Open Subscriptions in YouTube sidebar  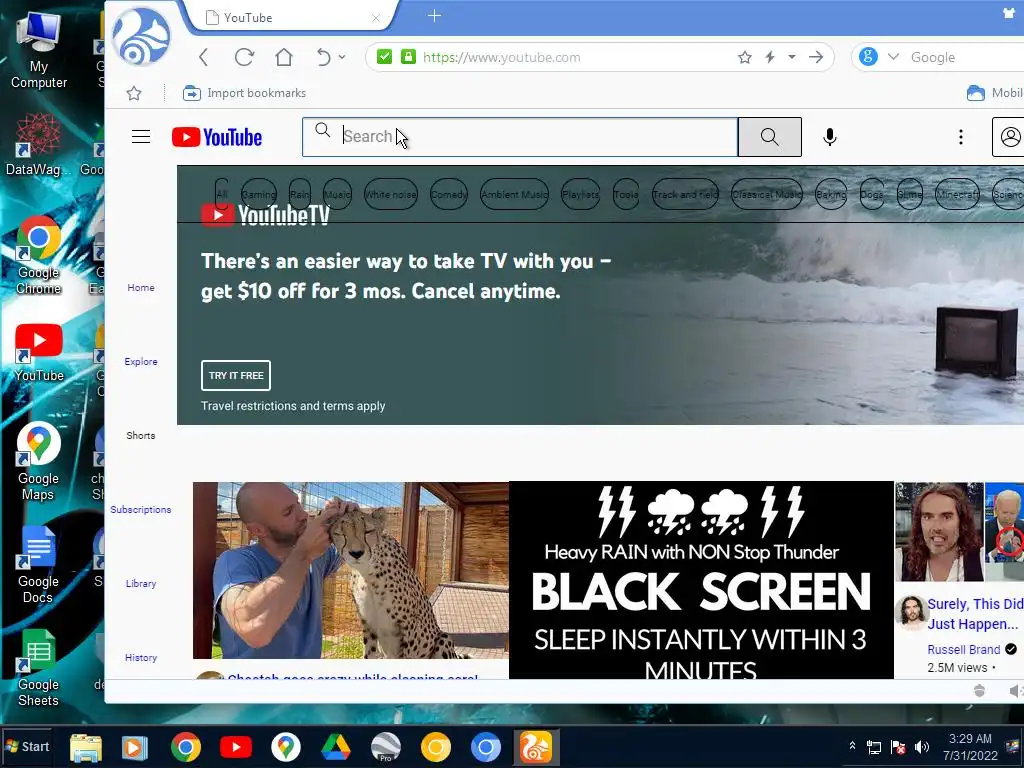141,509
